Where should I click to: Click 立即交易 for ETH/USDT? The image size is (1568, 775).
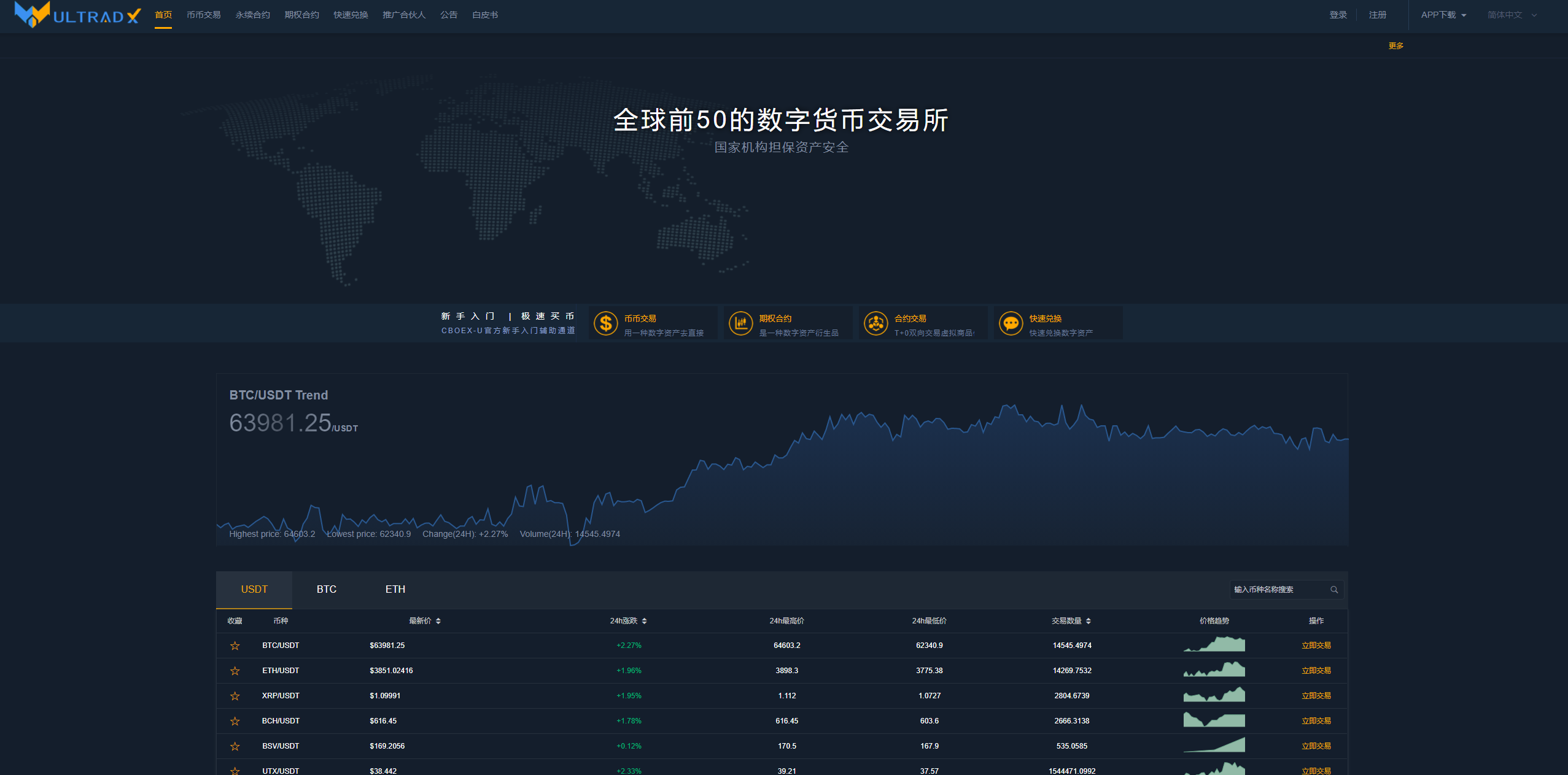1316,671
